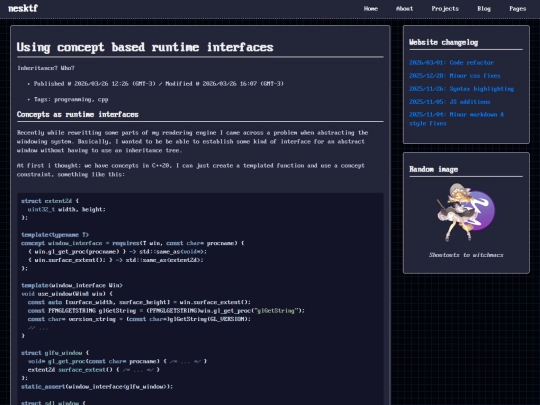Click the article title 'Using concept based runtime interfaces'
This screenshot has height=405, width=540.
click(145, 47)
